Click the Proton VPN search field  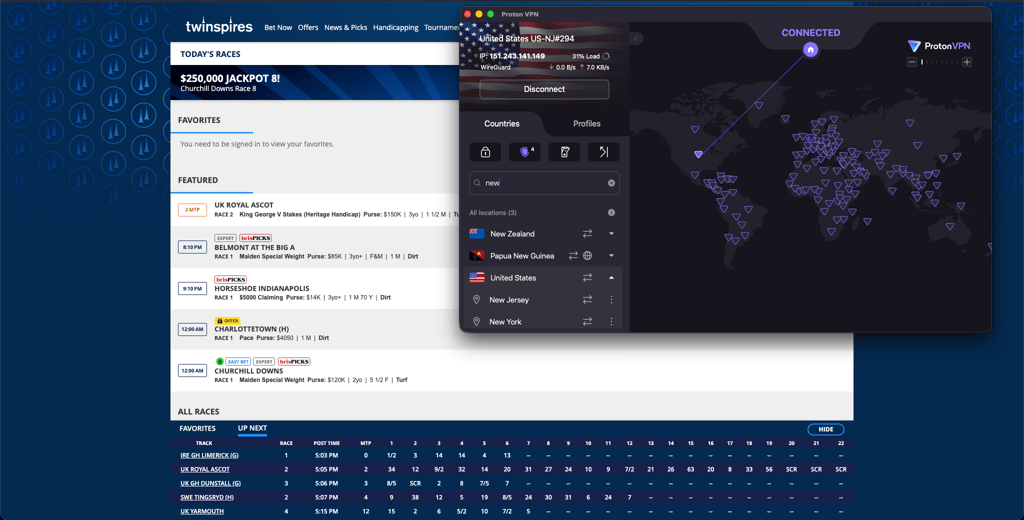(544, 183)
